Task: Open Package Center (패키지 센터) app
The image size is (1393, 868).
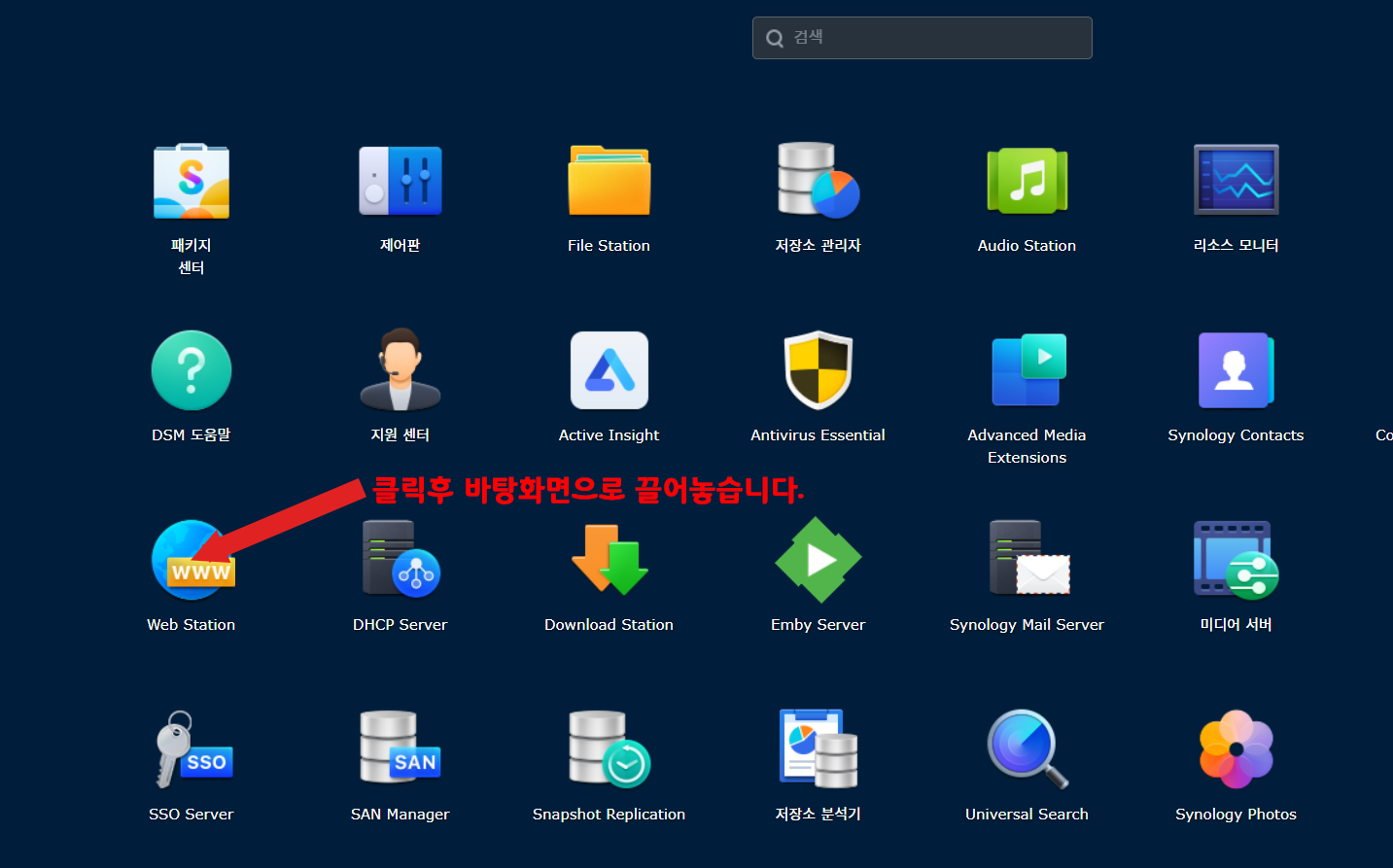Action: tap(192, 181)
